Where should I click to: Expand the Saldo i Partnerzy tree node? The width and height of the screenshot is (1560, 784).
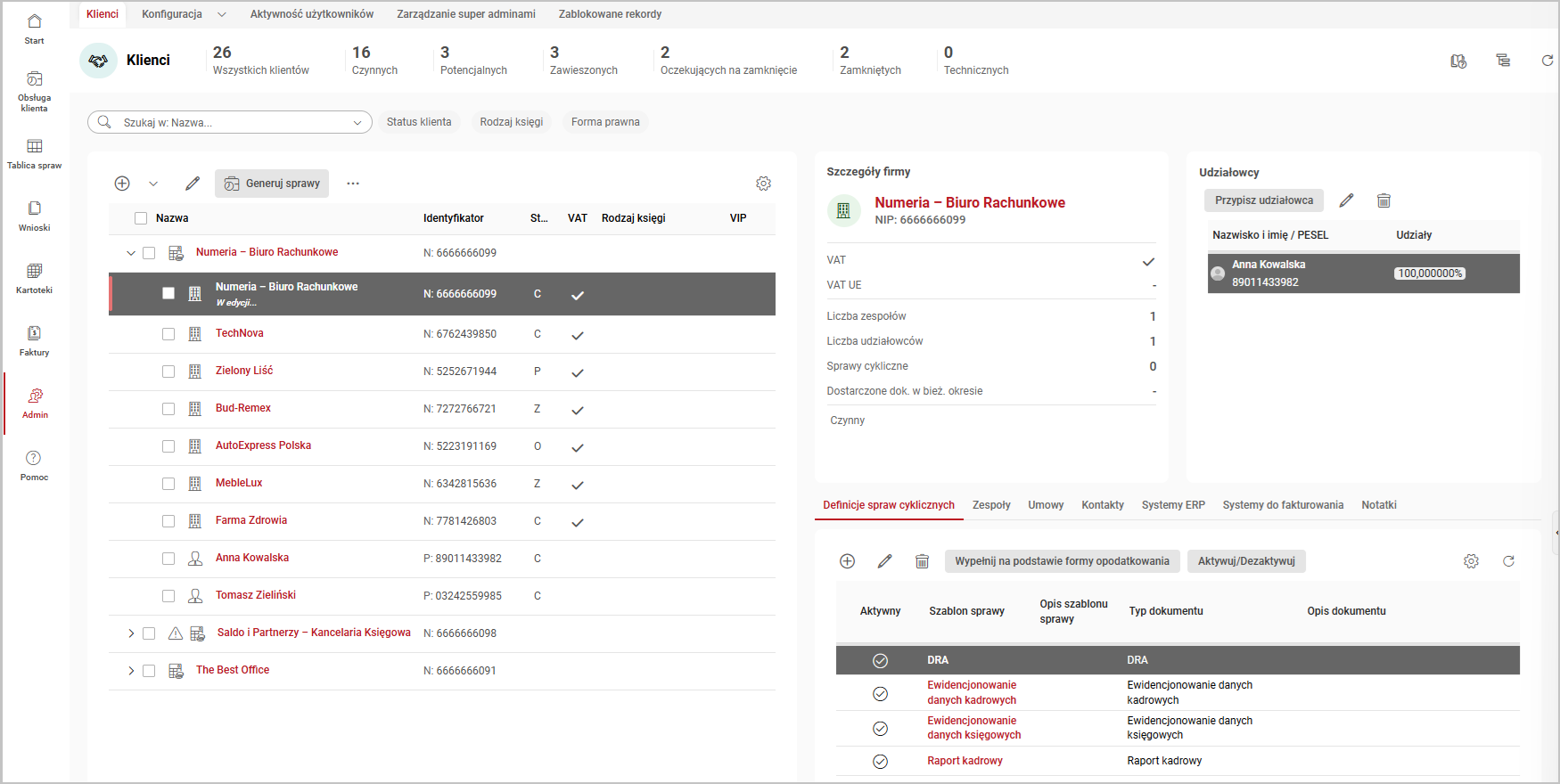(131, 633)
